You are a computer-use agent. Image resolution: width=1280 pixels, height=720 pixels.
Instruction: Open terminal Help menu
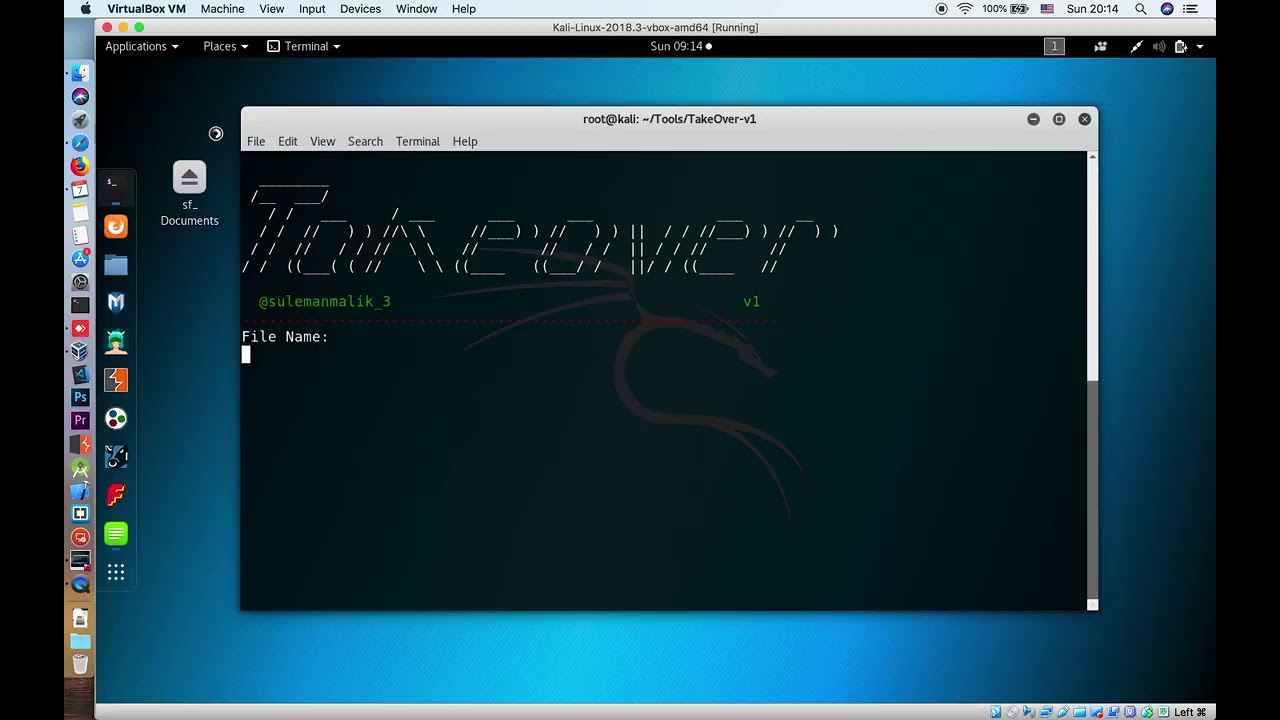coord(465,141)
